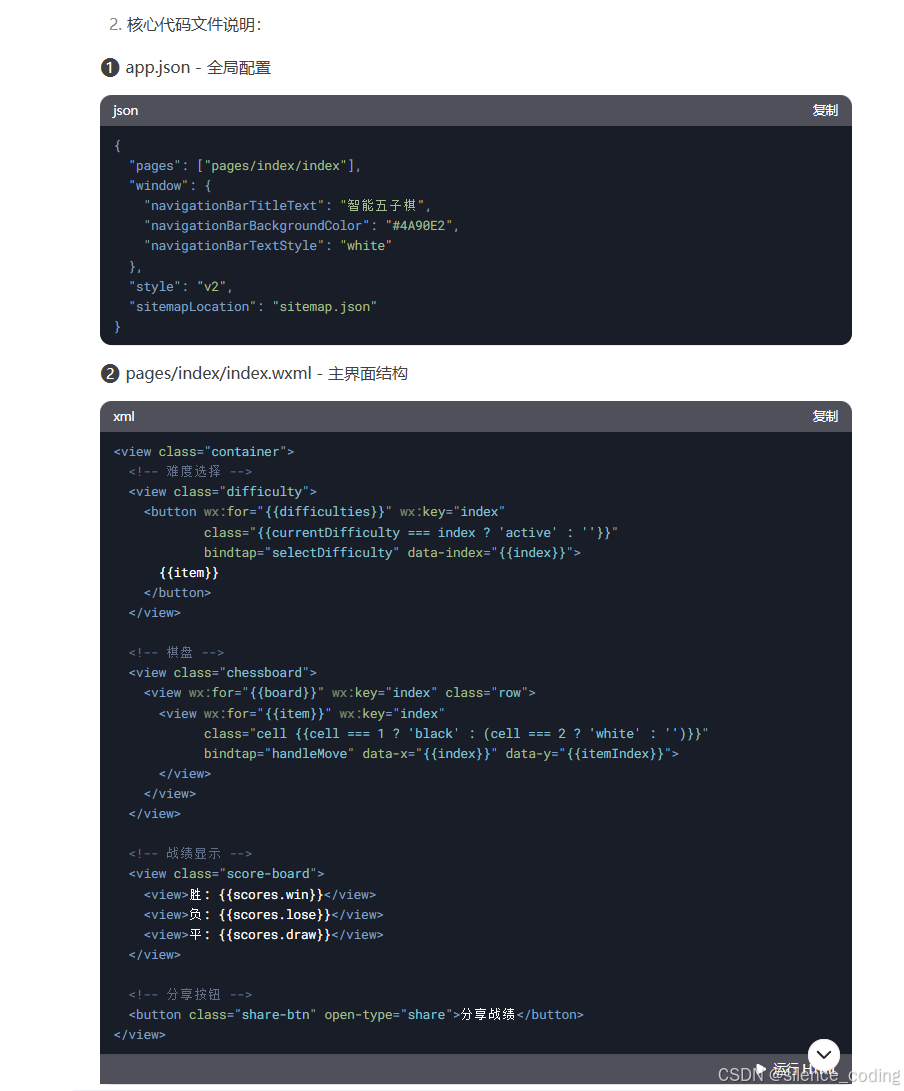Viewport: 904px width, 1091px height.
Task: Copy the json code block with 复制
Action: (x=825, y=111)
